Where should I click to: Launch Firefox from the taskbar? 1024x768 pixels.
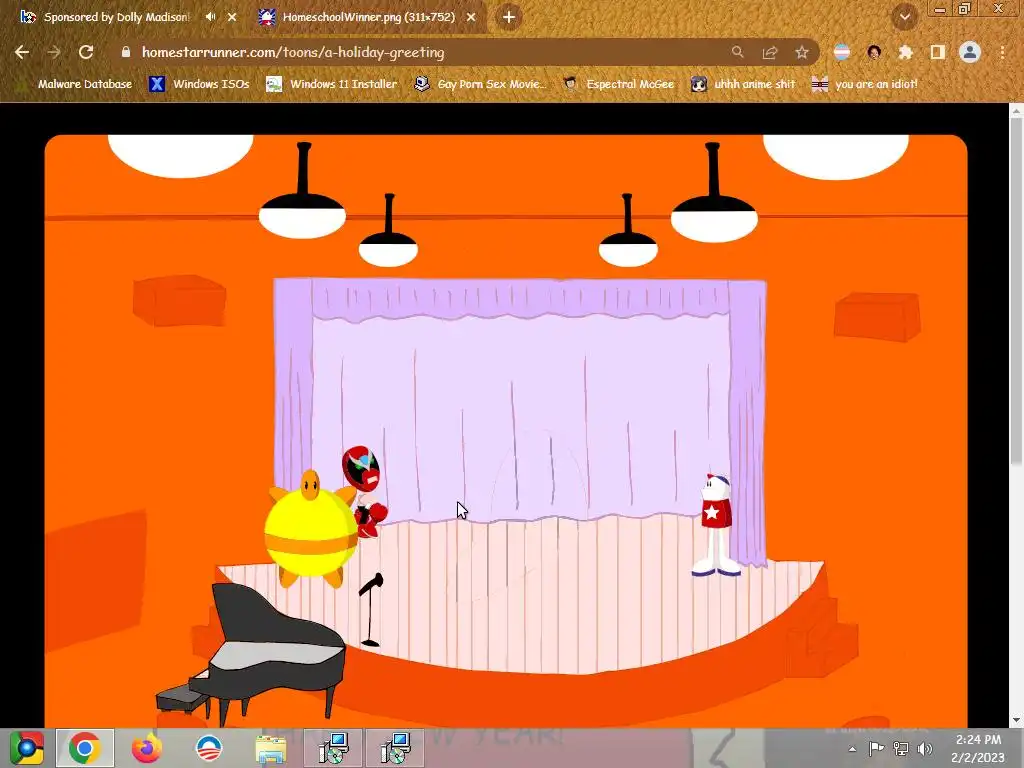(147, 748)
